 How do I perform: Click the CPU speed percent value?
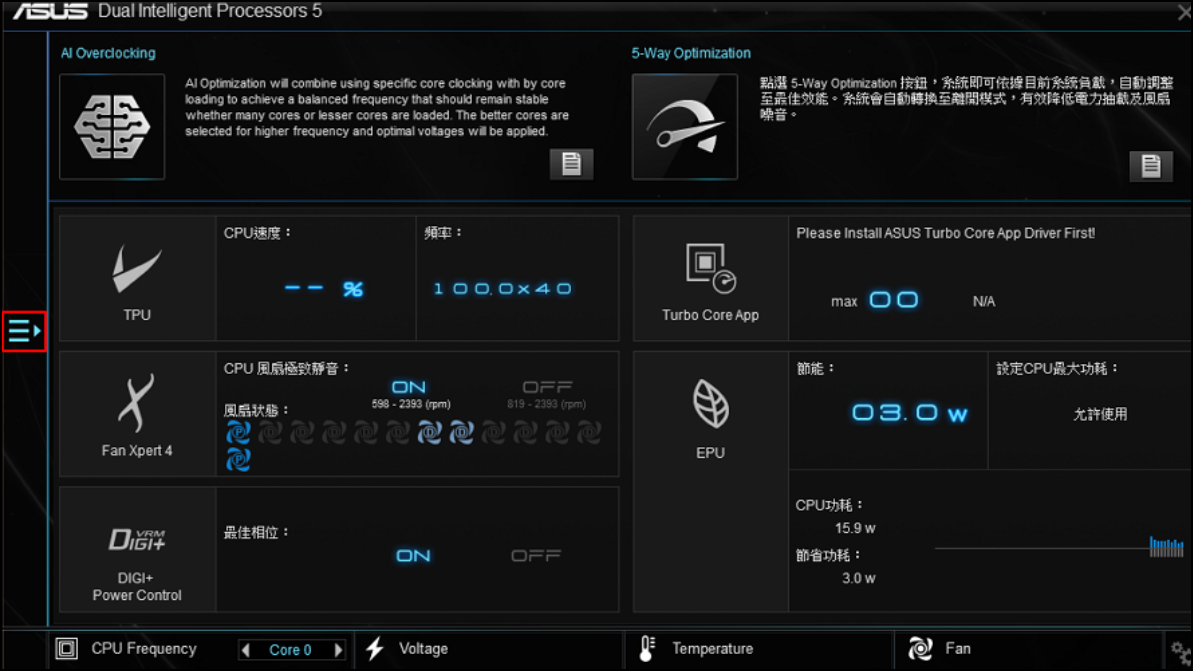point(323,289)
